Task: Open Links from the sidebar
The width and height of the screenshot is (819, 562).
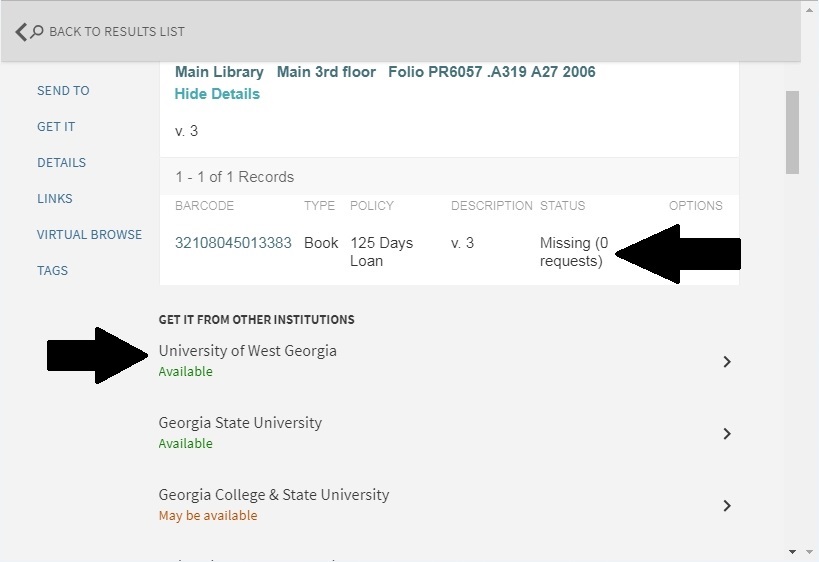Action: (55, 199)
